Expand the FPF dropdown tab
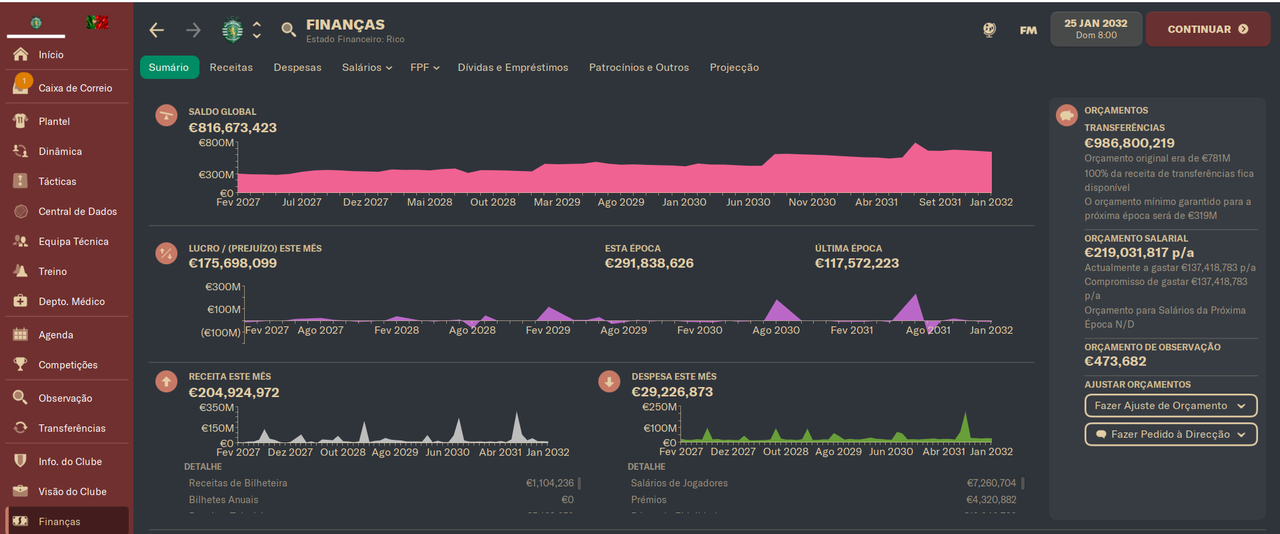The image size is (1280, 534). tap(425, 67)
